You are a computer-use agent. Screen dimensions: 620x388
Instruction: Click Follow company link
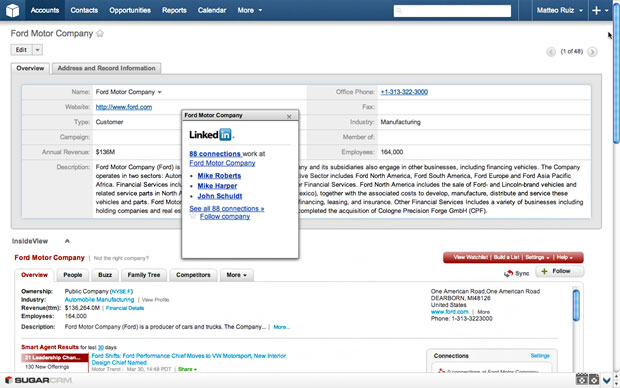(x=225, y=217)
